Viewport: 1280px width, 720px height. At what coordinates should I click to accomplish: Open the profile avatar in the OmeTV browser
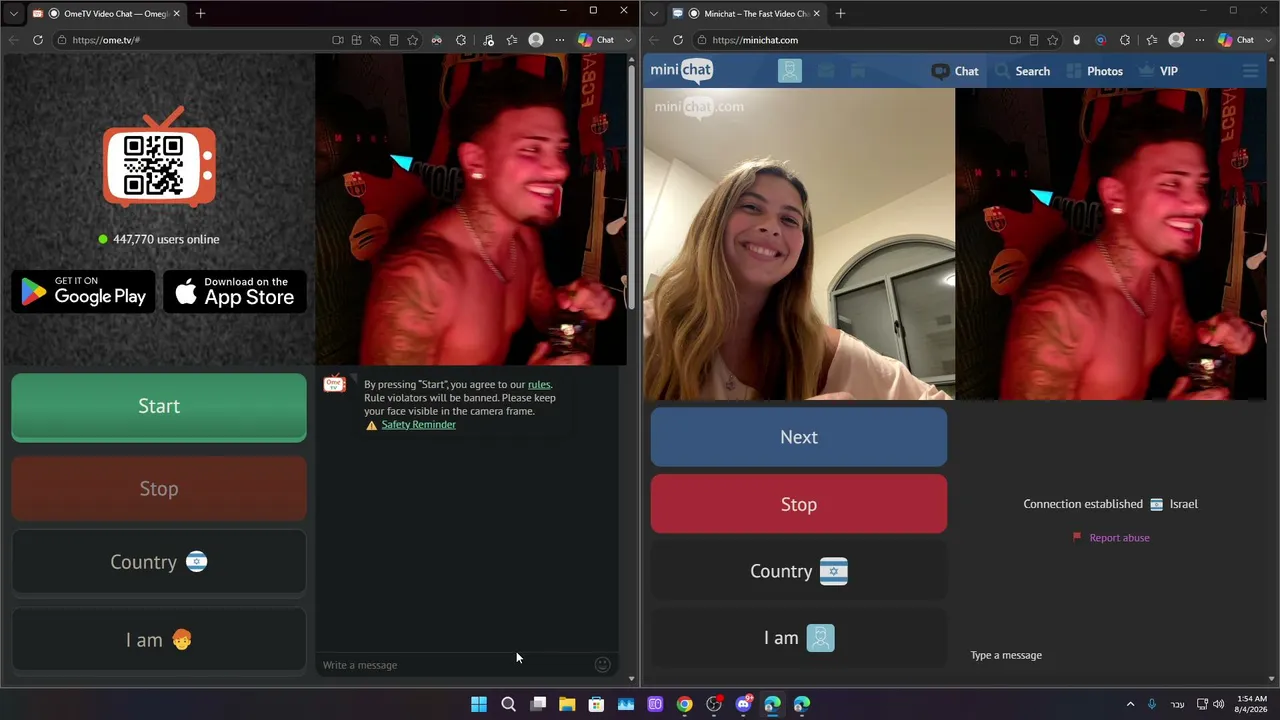tap(536, 40)
